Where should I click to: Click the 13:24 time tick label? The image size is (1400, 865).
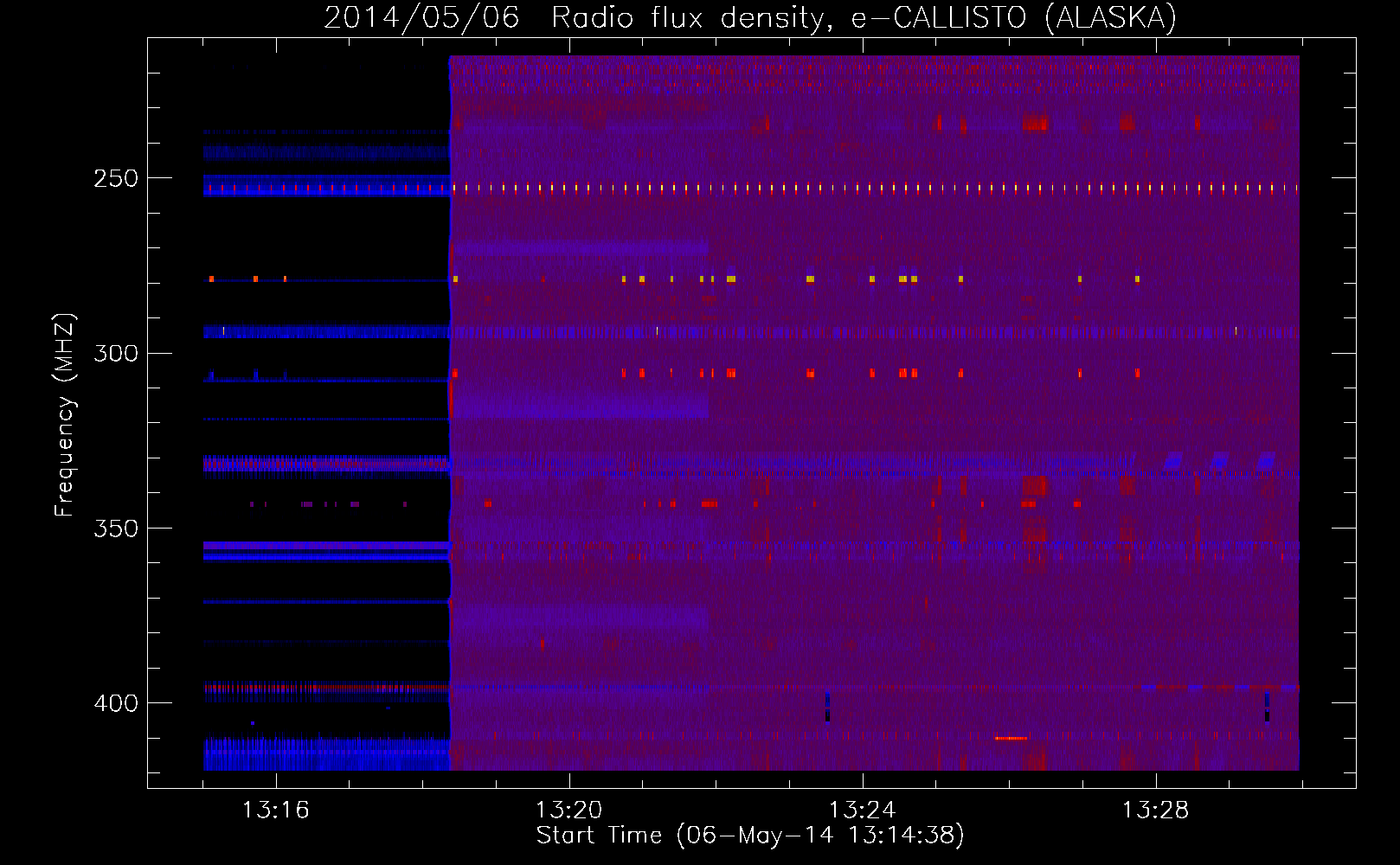click(862, 811)
